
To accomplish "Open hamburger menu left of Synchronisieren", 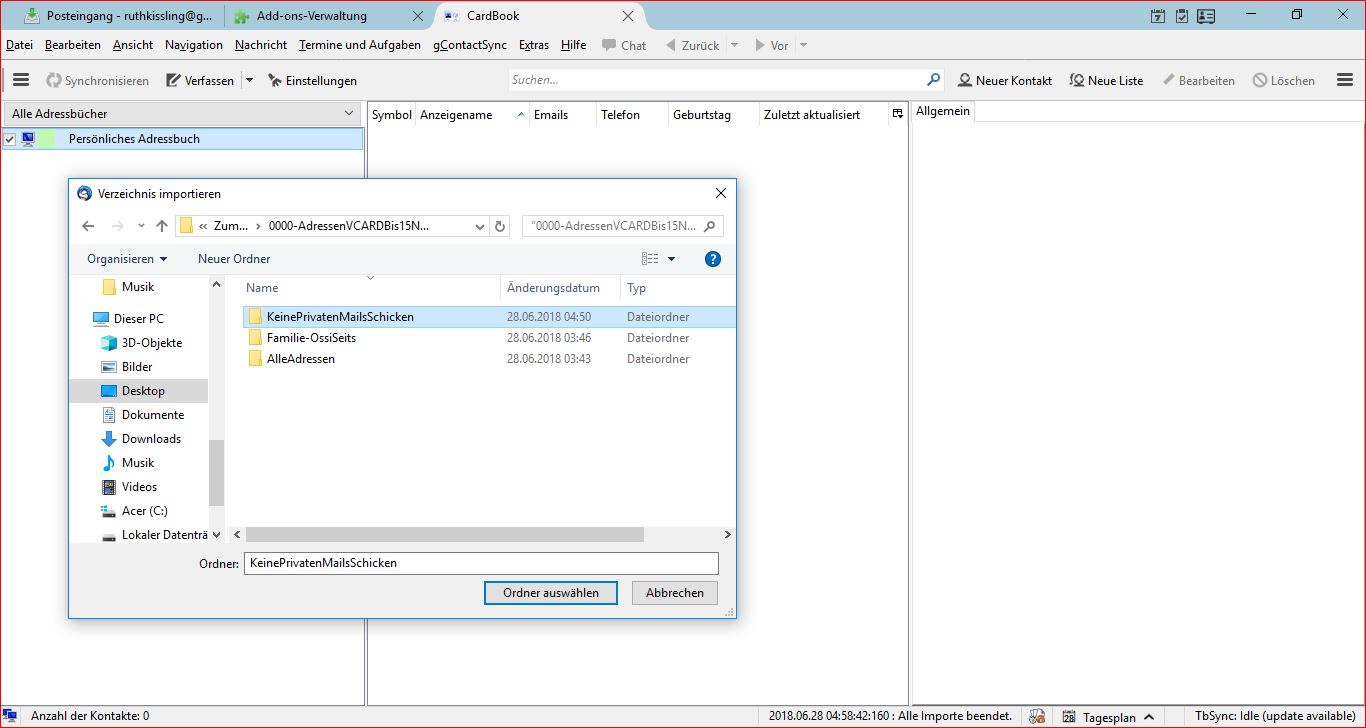I will point(21,80).
